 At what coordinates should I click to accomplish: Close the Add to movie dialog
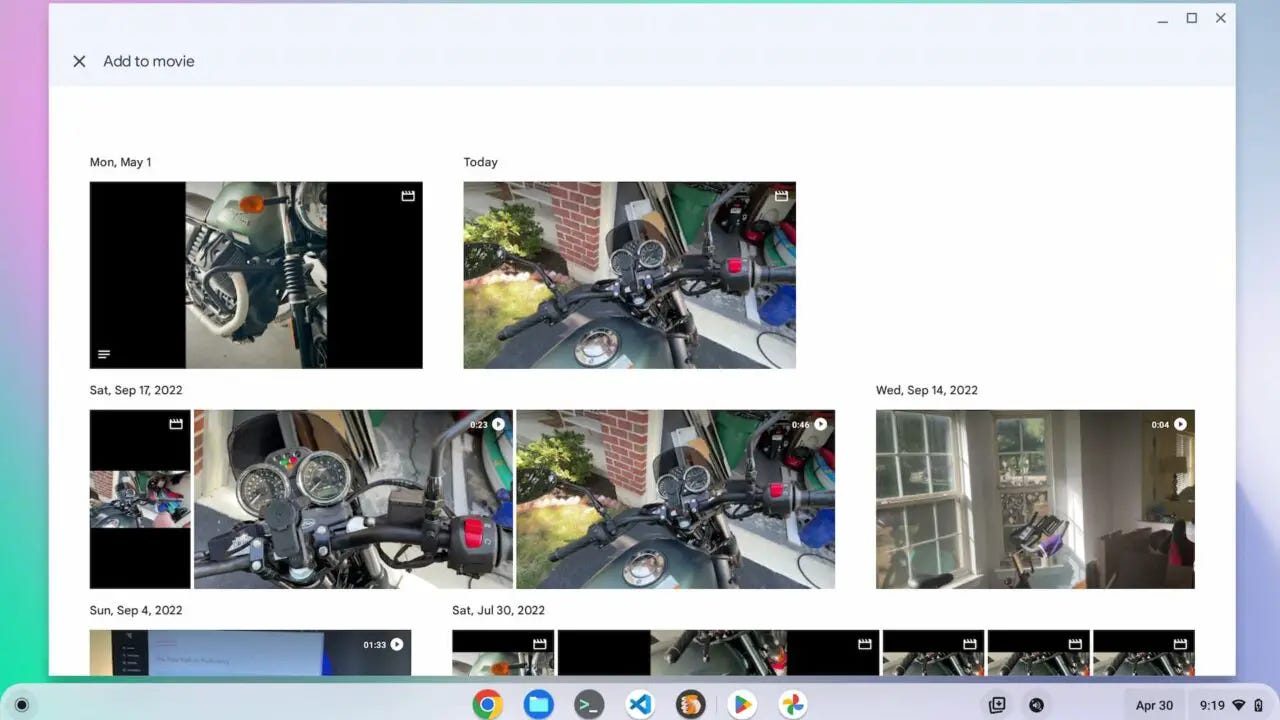(79, 61)
